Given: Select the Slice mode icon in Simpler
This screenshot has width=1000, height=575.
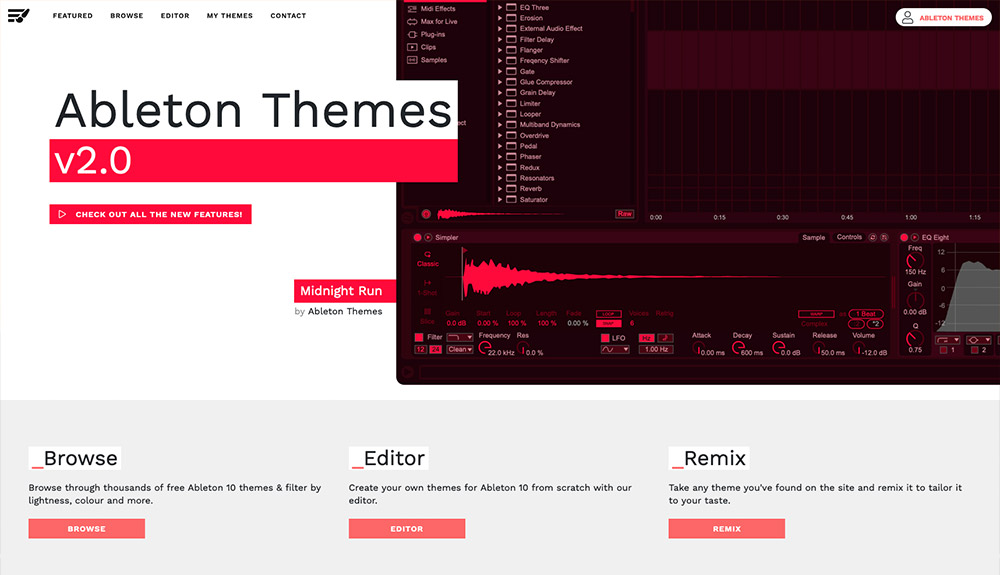Looking at the screenshot, I should (427, 311).
